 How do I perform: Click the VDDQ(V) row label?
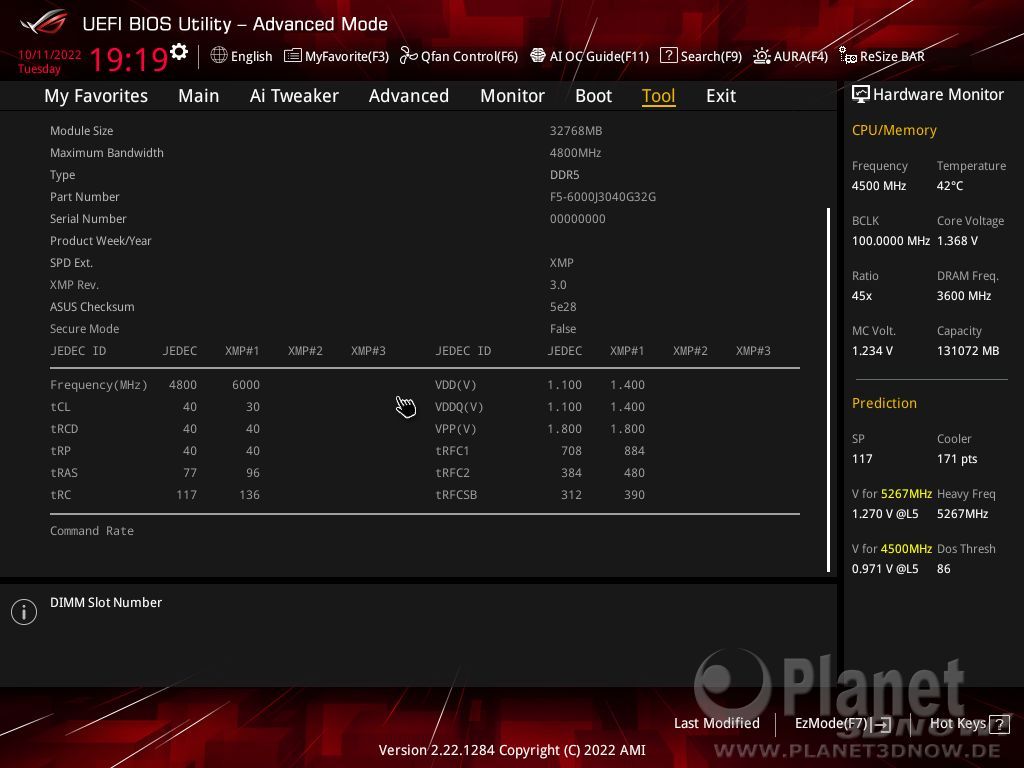(x=459, y=407)
